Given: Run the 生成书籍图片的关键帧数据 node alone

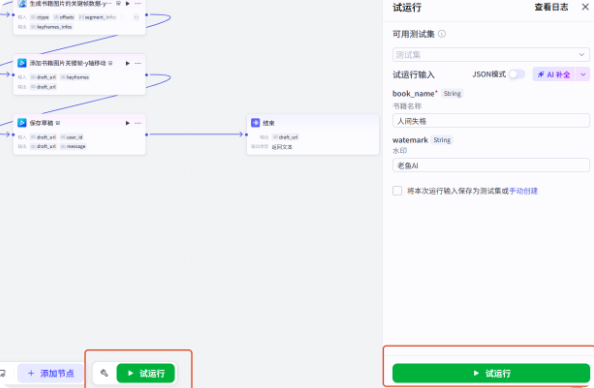Looking at the screenshot, I should click(x=128, y=3).
